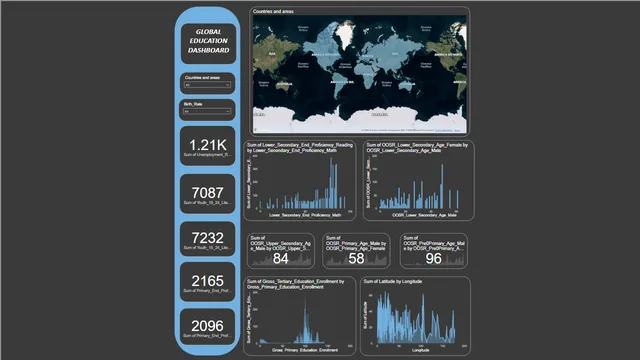Open the Birth_Rate slicer dropdown

(207, 111)
